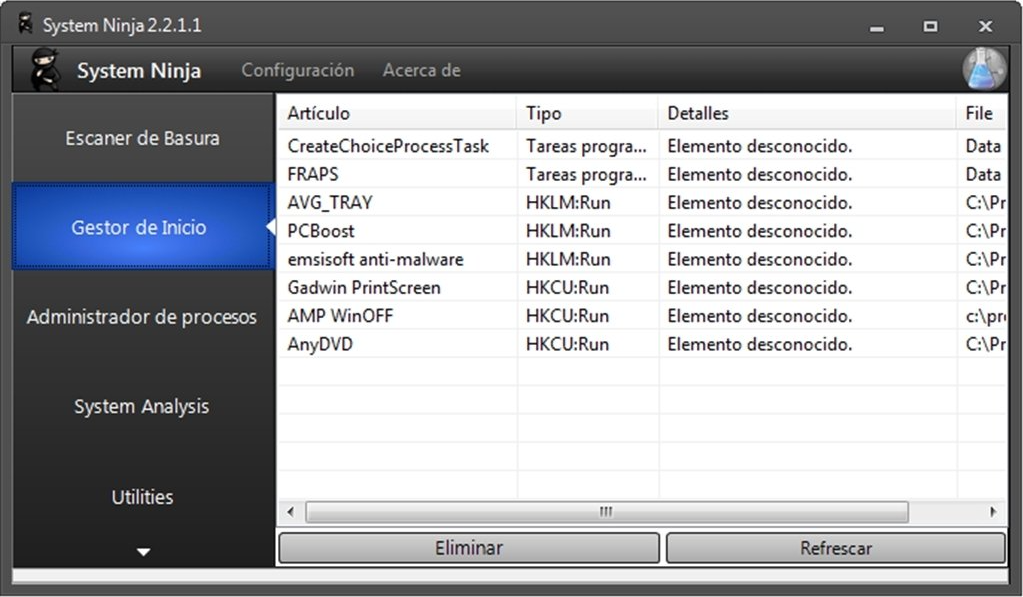The image size is (1023, 597).
Task: Select the AnyDVD entry
Action: (642, 344)
